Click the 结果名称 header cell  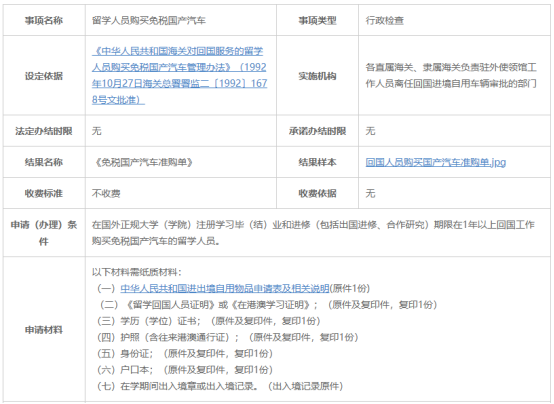coord(44,162)
